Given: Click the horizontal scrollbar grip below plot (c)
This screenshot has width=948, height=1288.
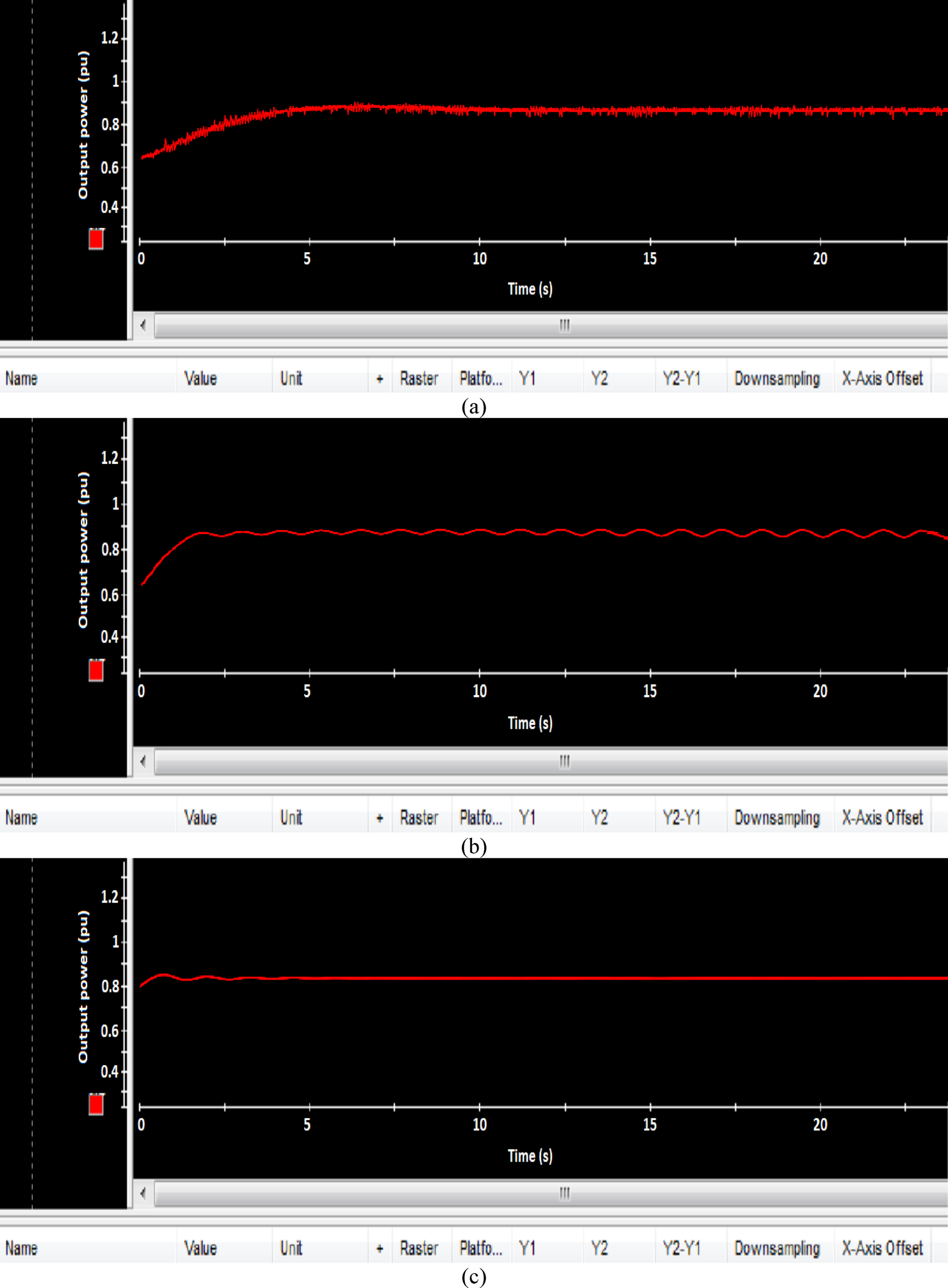Looking at the screenshot, I should coord(565,1193).
